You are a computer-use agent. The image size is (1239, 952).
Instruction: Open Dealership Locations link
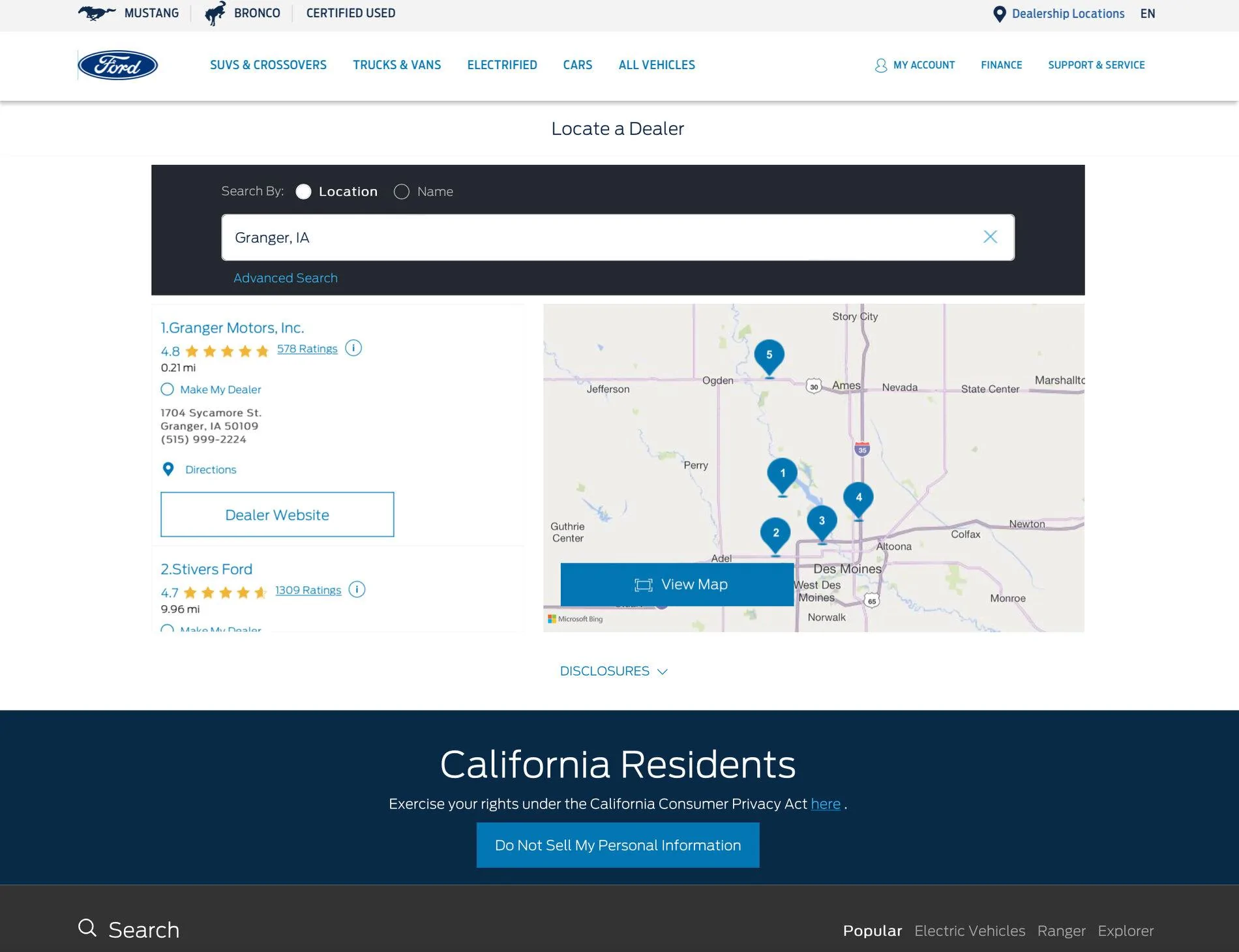tap(1067, 14)
